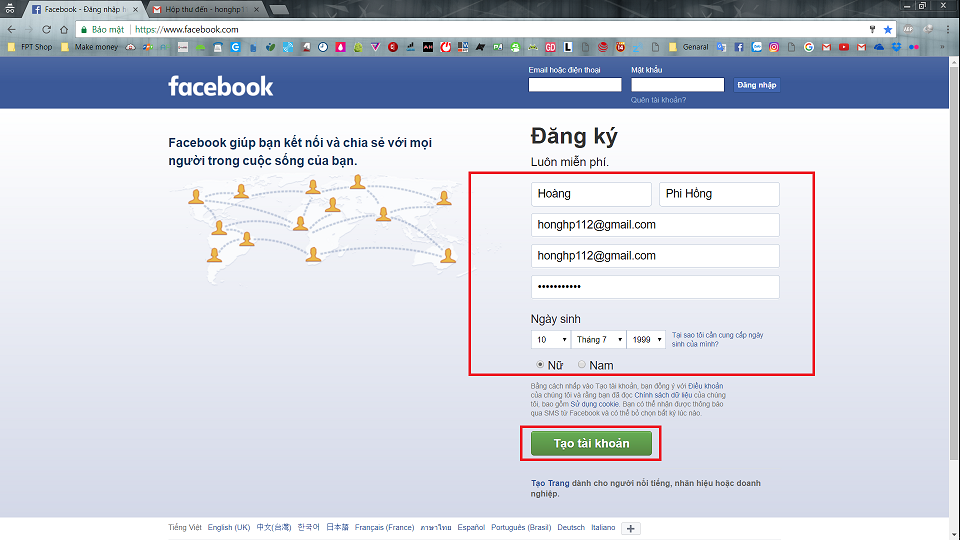Image resolution: width=960 pixels, height=540 pixels.
Task: Open the AH bookmark icon
Action: tap(428, 47)
